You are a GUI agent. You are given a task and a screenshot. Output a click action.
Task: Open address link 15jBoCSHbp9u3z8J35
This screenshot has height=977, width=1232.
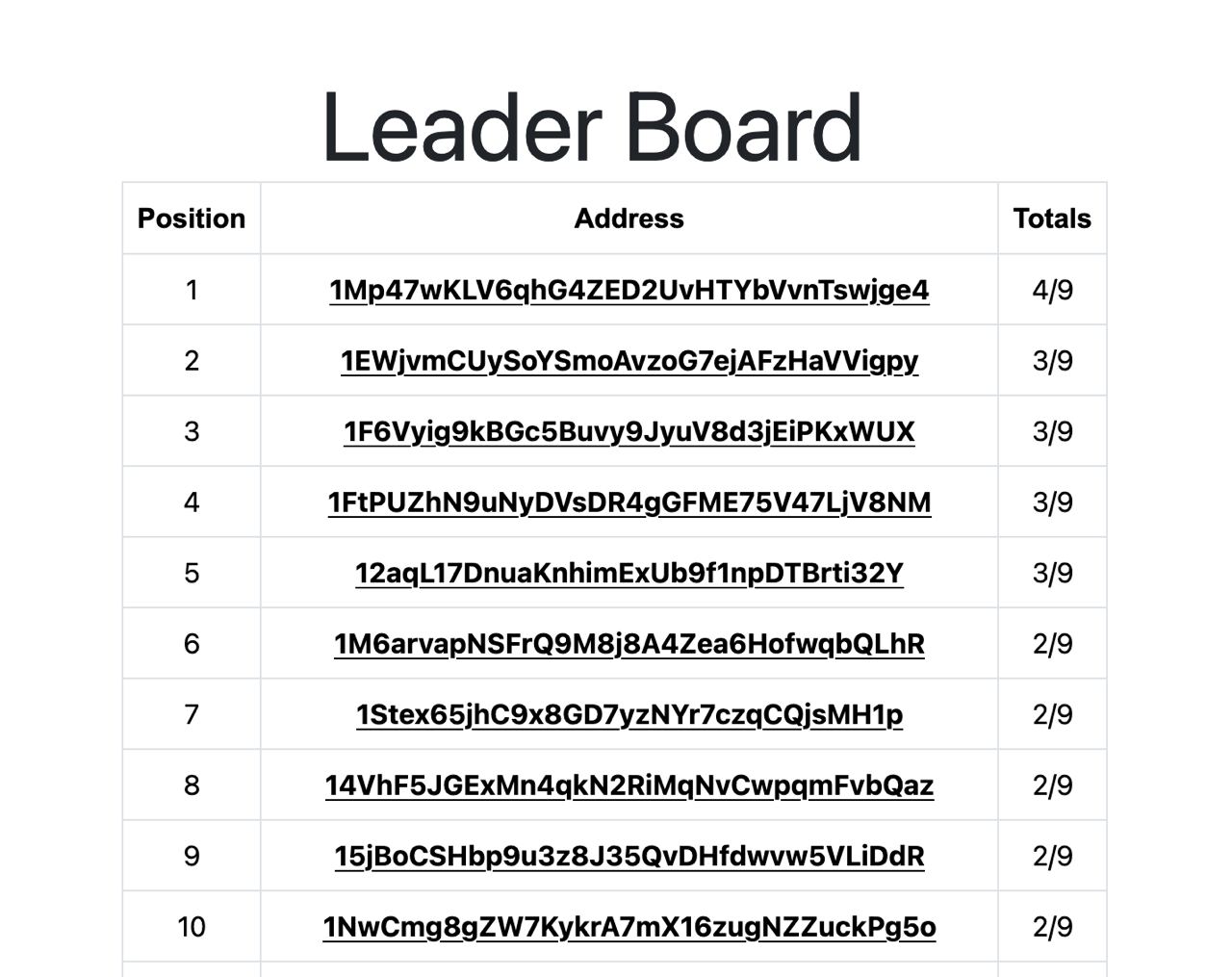pos(629,856)
